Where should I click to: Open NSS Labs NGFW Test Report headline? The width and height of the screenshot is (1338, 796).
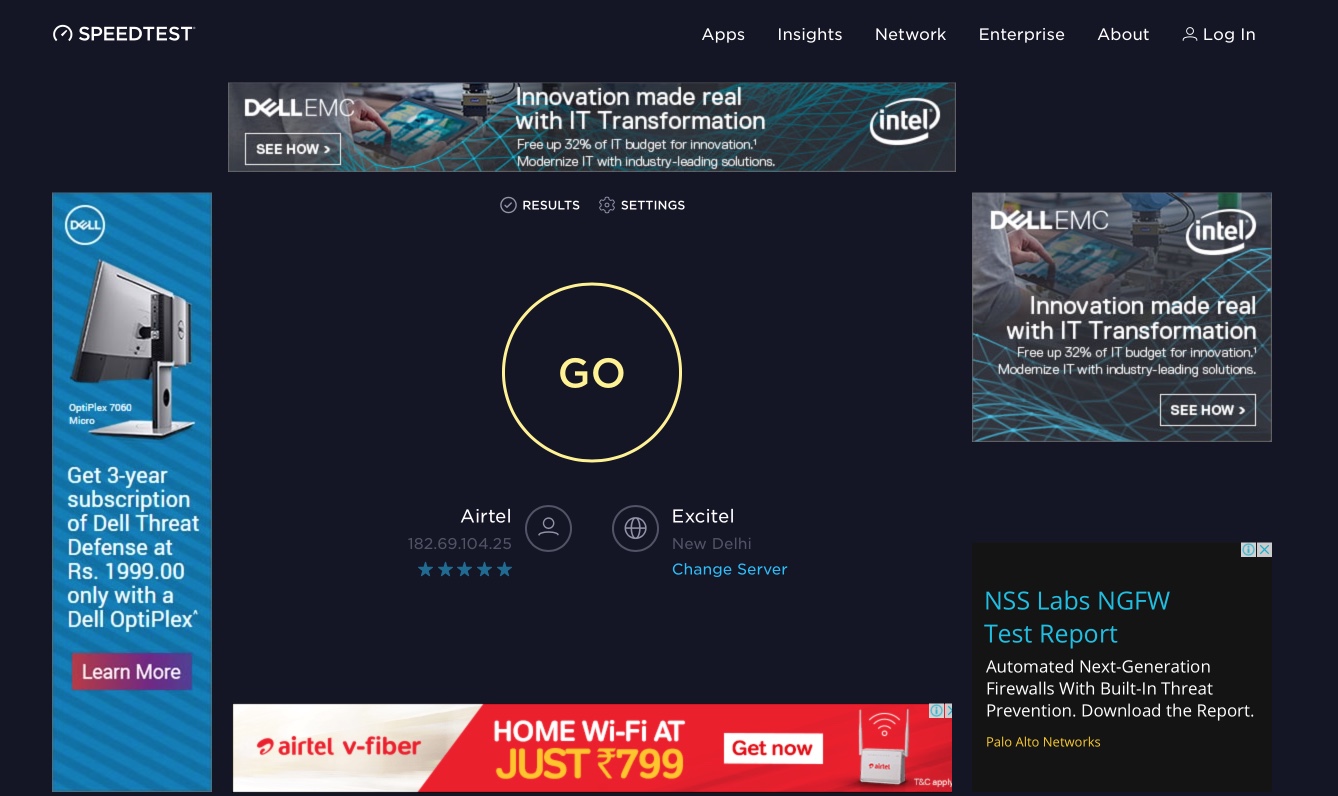[x=1077, y=617]
